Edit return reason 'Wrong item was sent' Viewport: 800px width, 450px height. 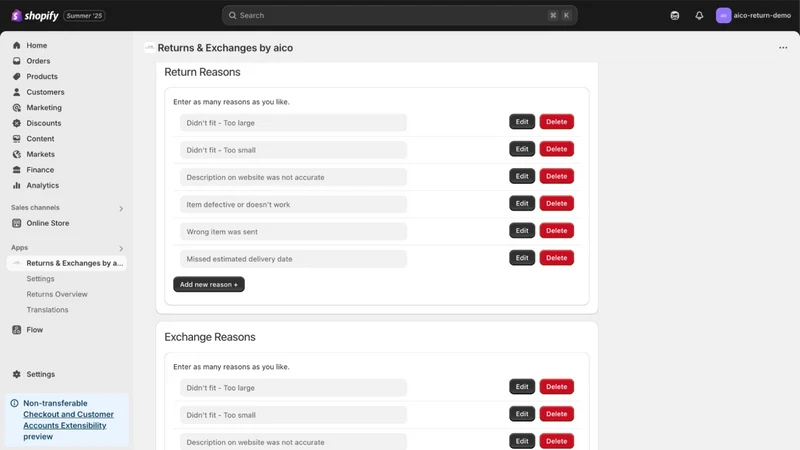pyautogui.click(x=522, y=231)
